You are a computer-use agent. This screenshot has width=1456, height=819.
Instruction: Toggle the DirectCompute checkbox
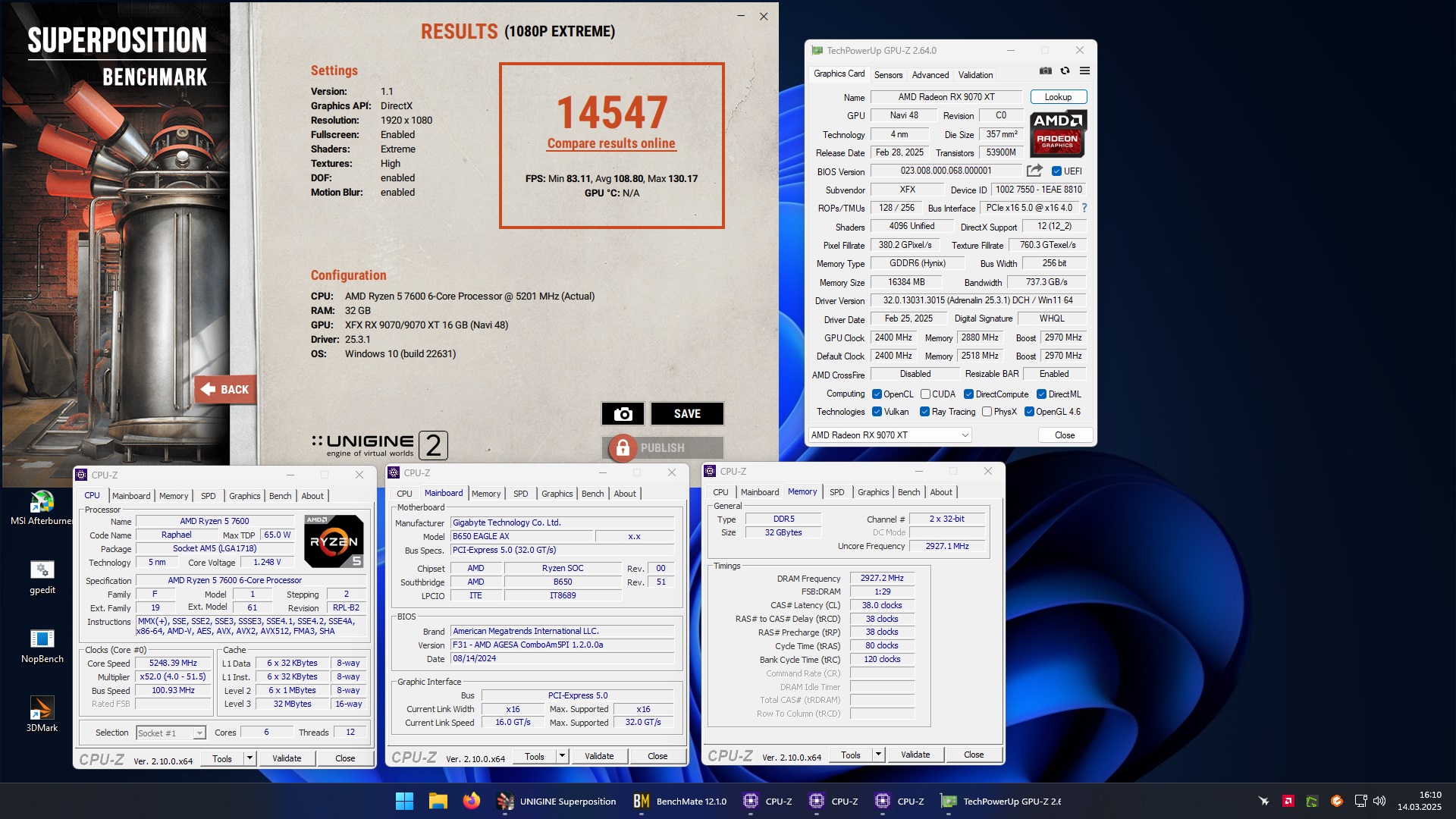click(x=968, y=394)
